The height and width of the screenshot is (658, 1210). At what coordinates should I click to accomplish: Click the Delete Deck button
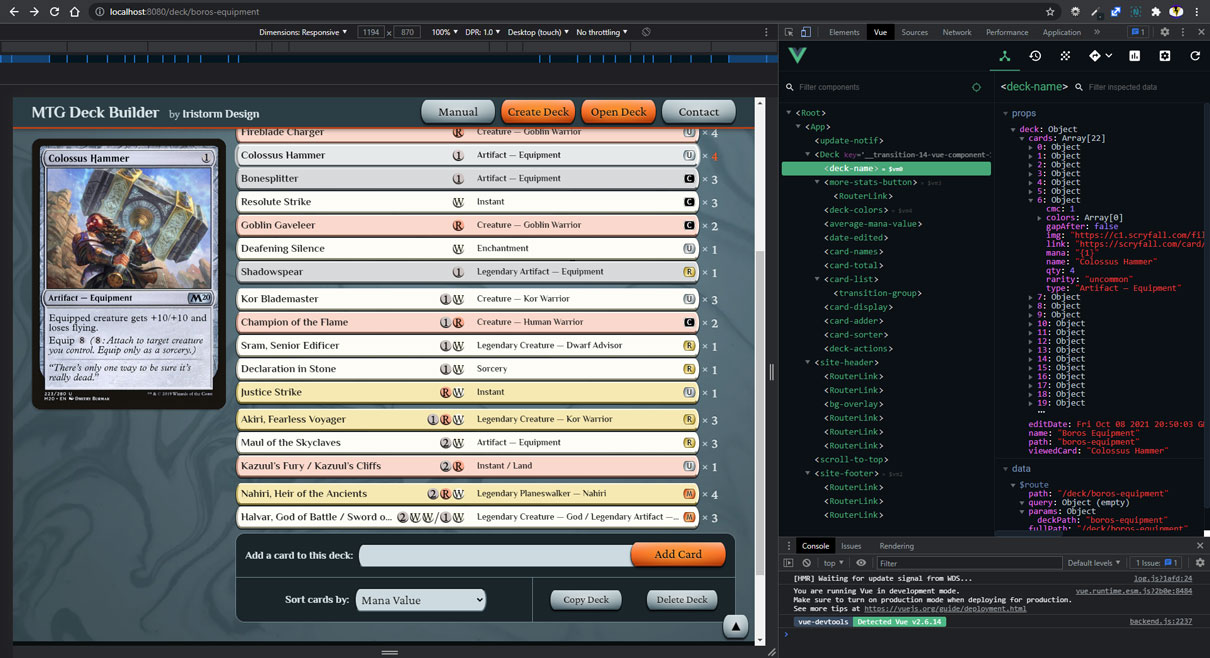click(683, 600)
